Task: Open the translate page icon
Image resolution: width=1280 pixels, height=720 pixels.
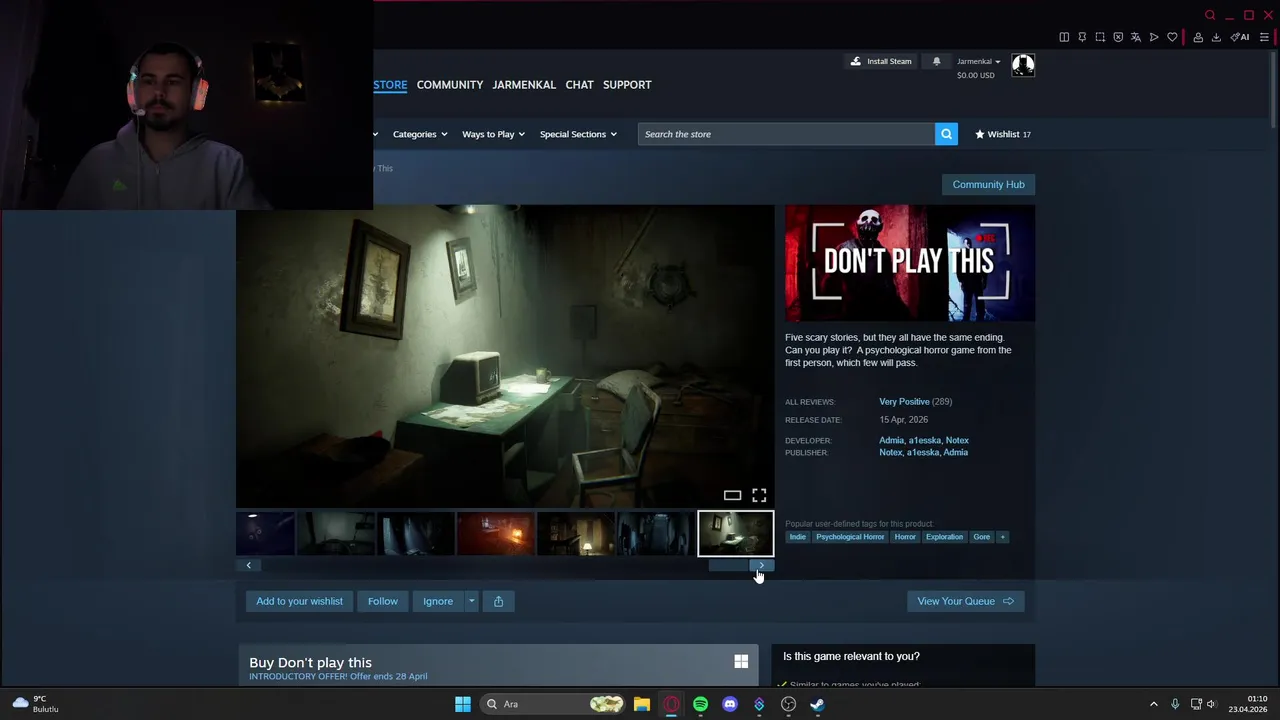Action: coord(1136,37)
